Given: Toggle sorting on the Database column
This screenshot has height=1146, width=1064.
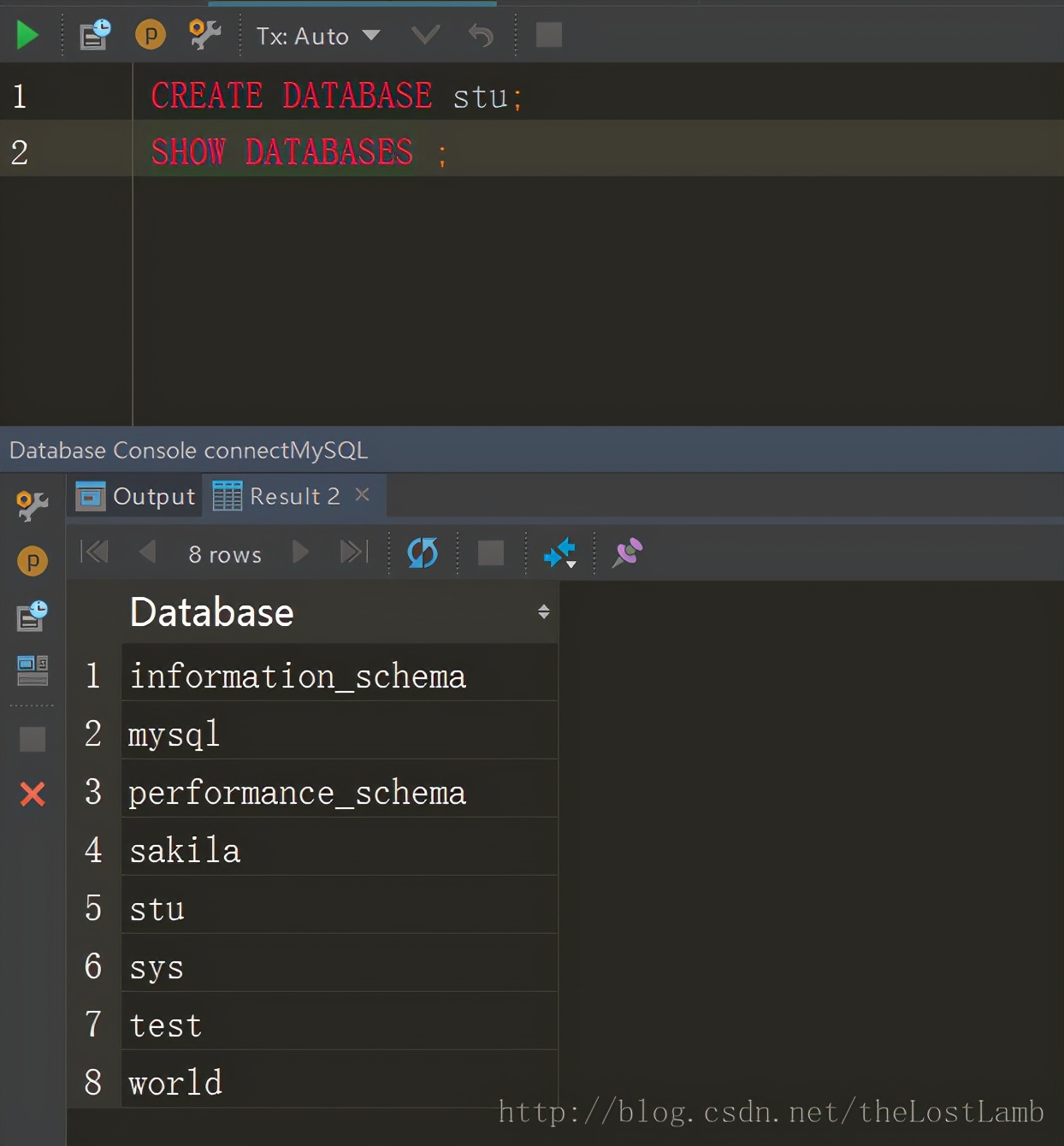Looking at the screenshot, I should [544, 611].
